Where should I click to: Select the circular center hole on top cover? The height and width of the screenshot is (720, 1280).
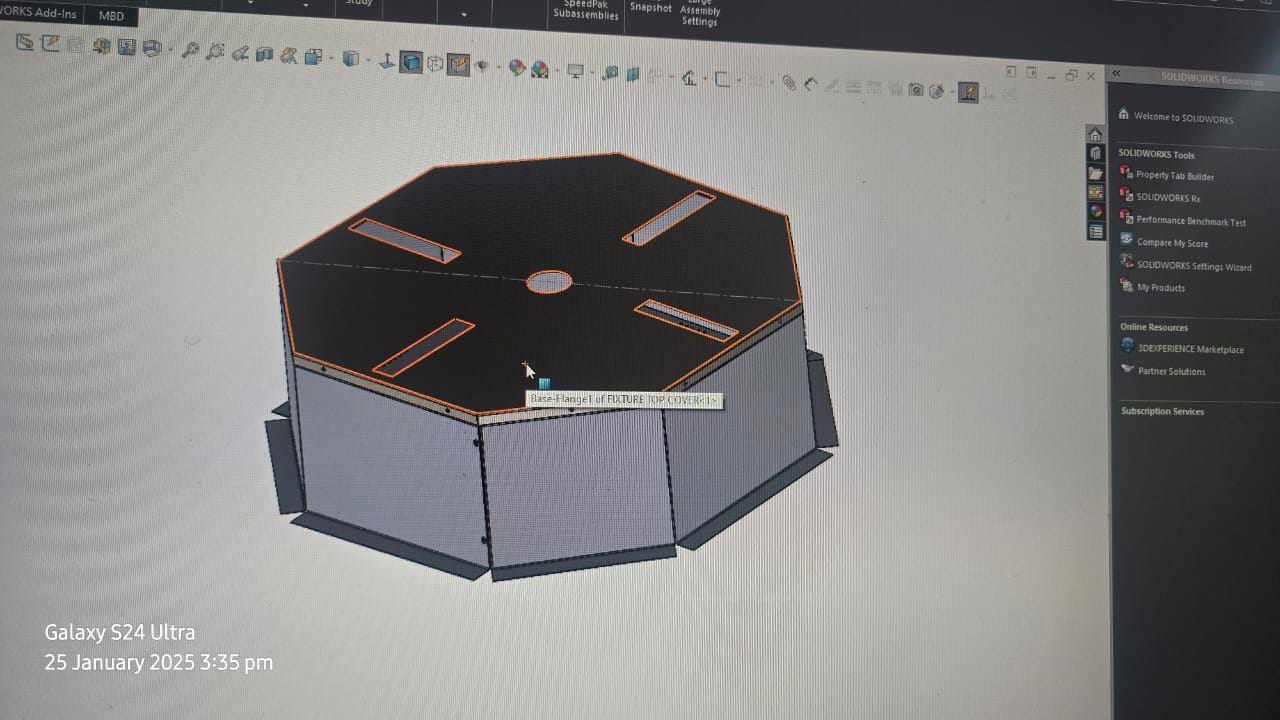pyautogui.click(x=549, y=282)
